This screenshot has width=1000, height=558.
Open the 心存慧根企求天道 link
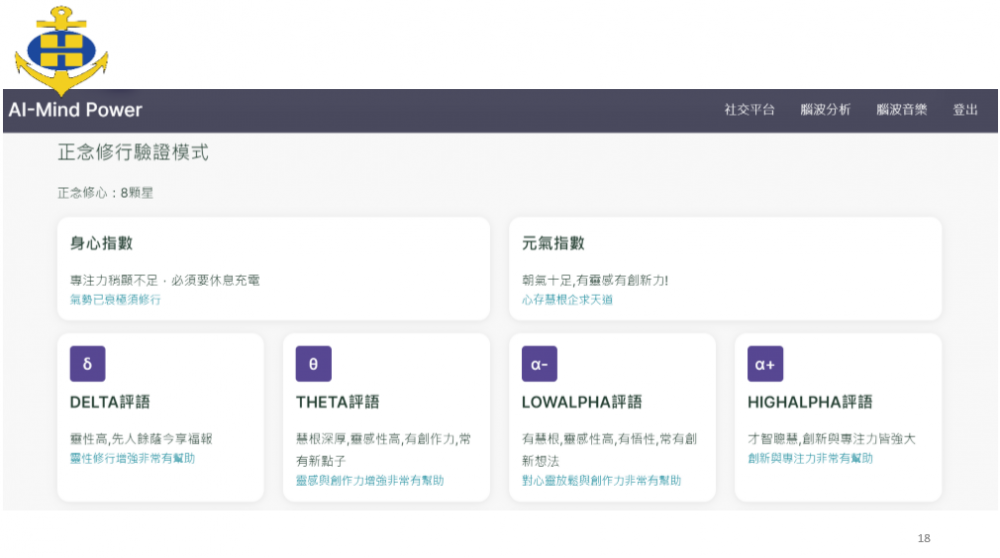click(x=567, y=299)
